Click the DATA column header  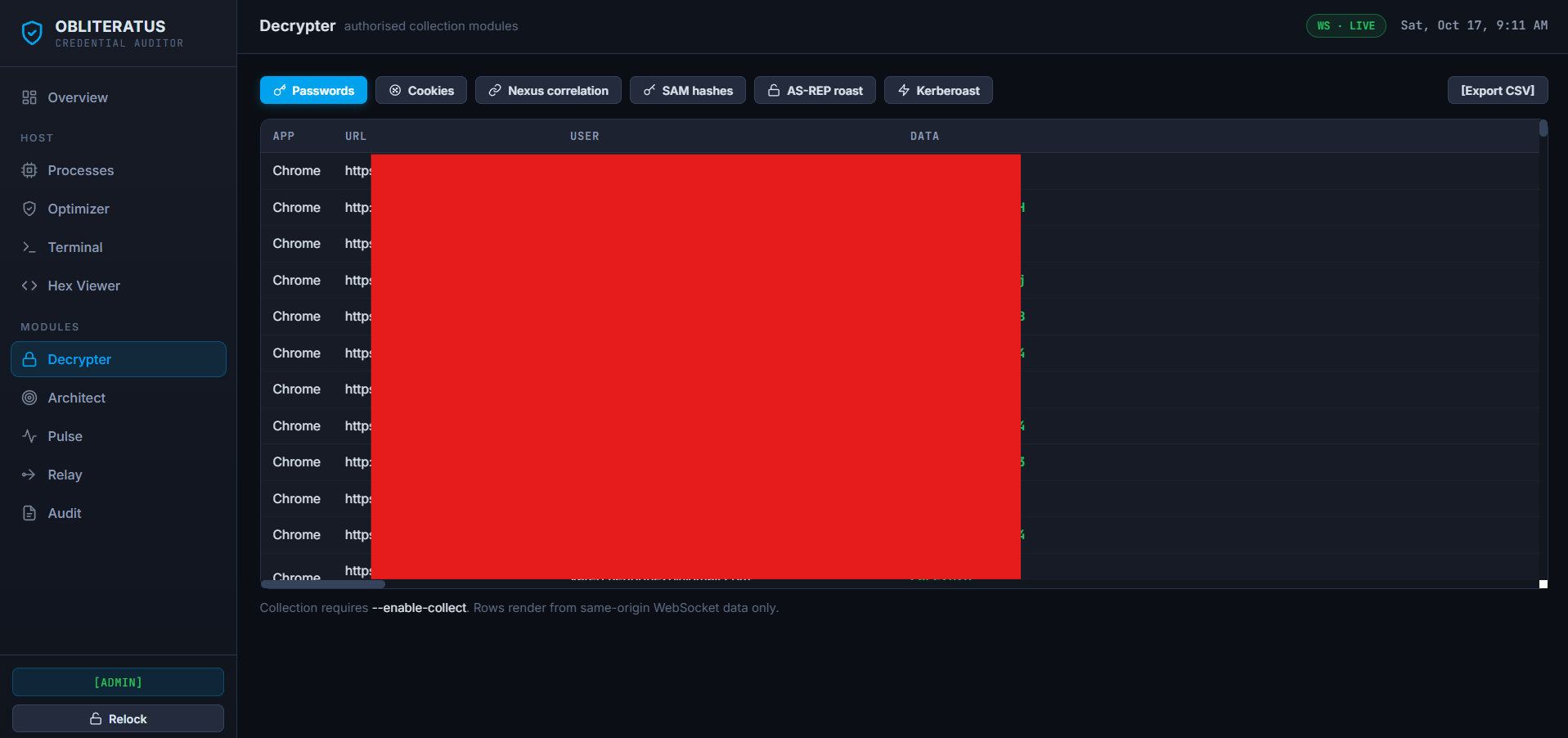click(x=925, y=136)
